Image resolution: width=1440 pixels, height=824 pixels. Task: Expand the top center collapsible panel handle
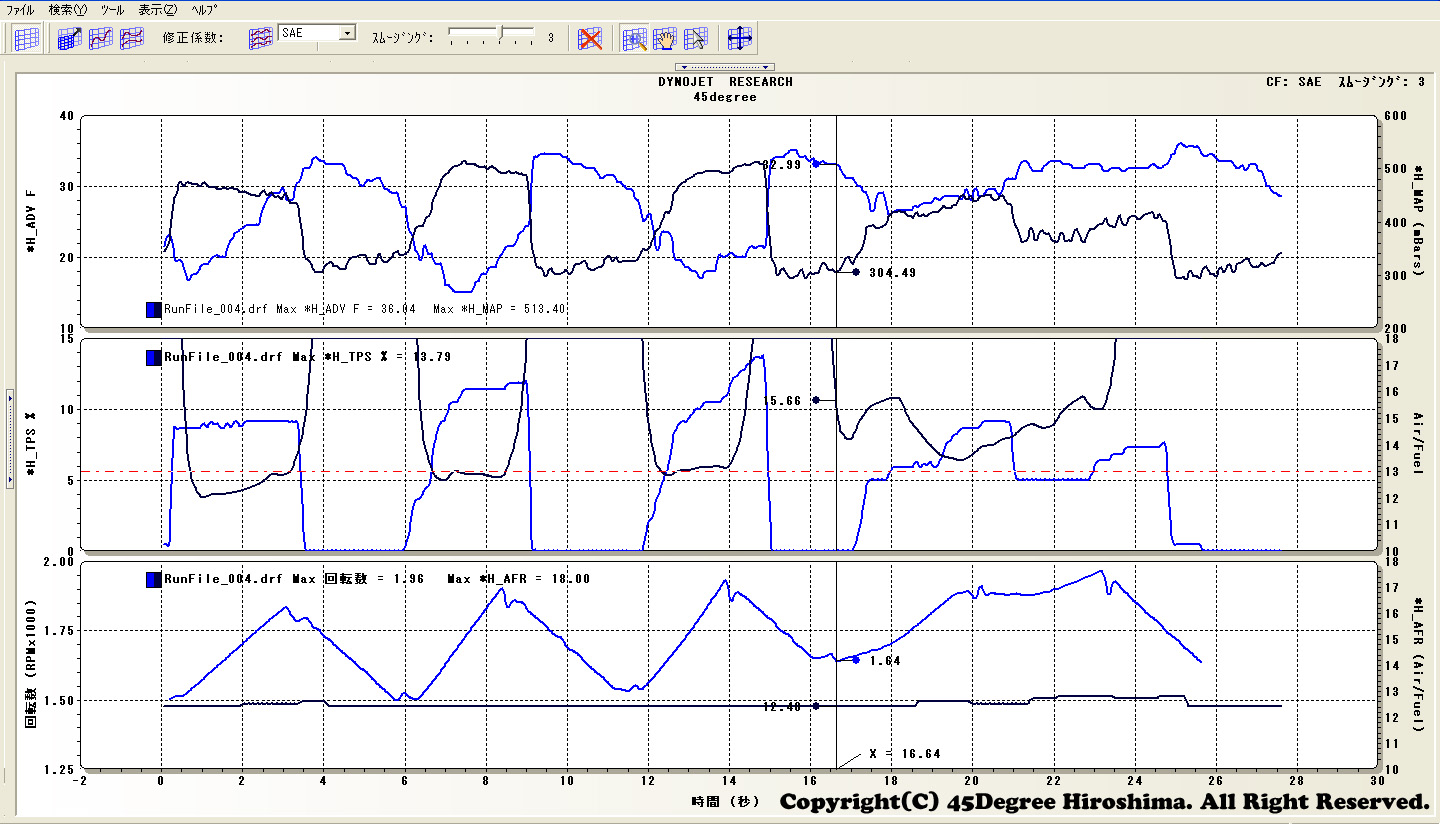tap(726, 67)
